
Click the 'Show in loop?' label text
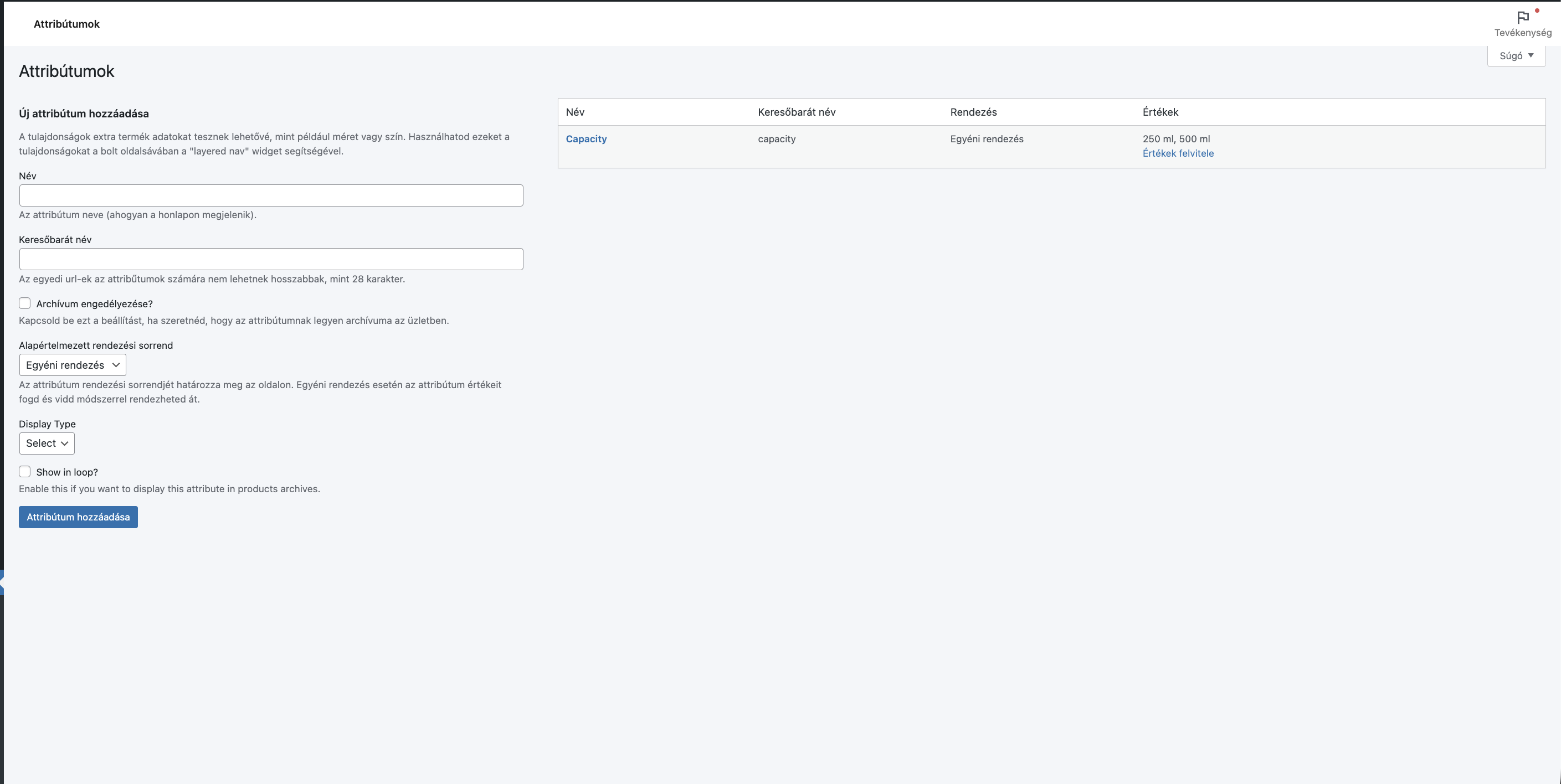click(x=66, y=472)
